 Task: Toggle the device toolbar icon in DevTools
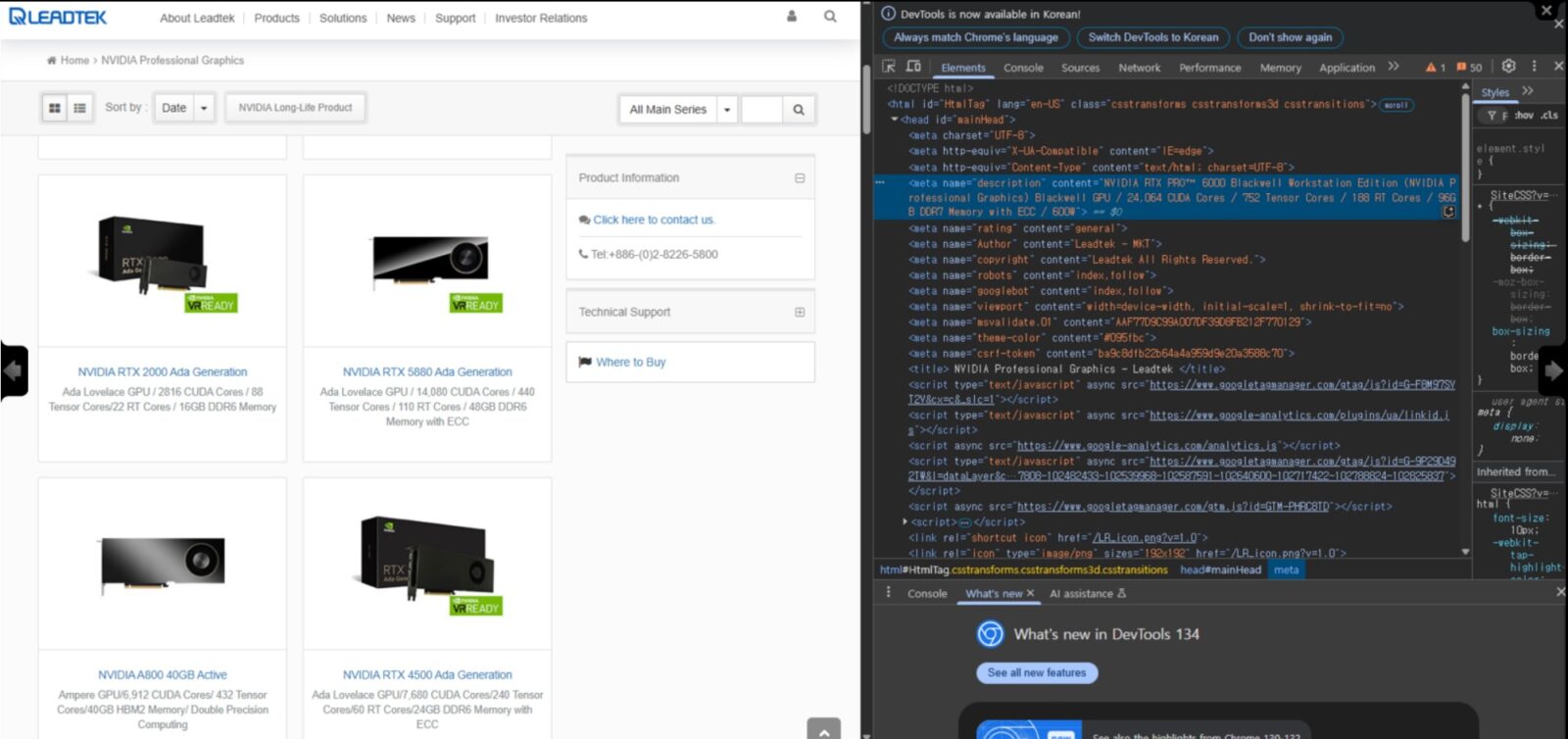(913, 67)
